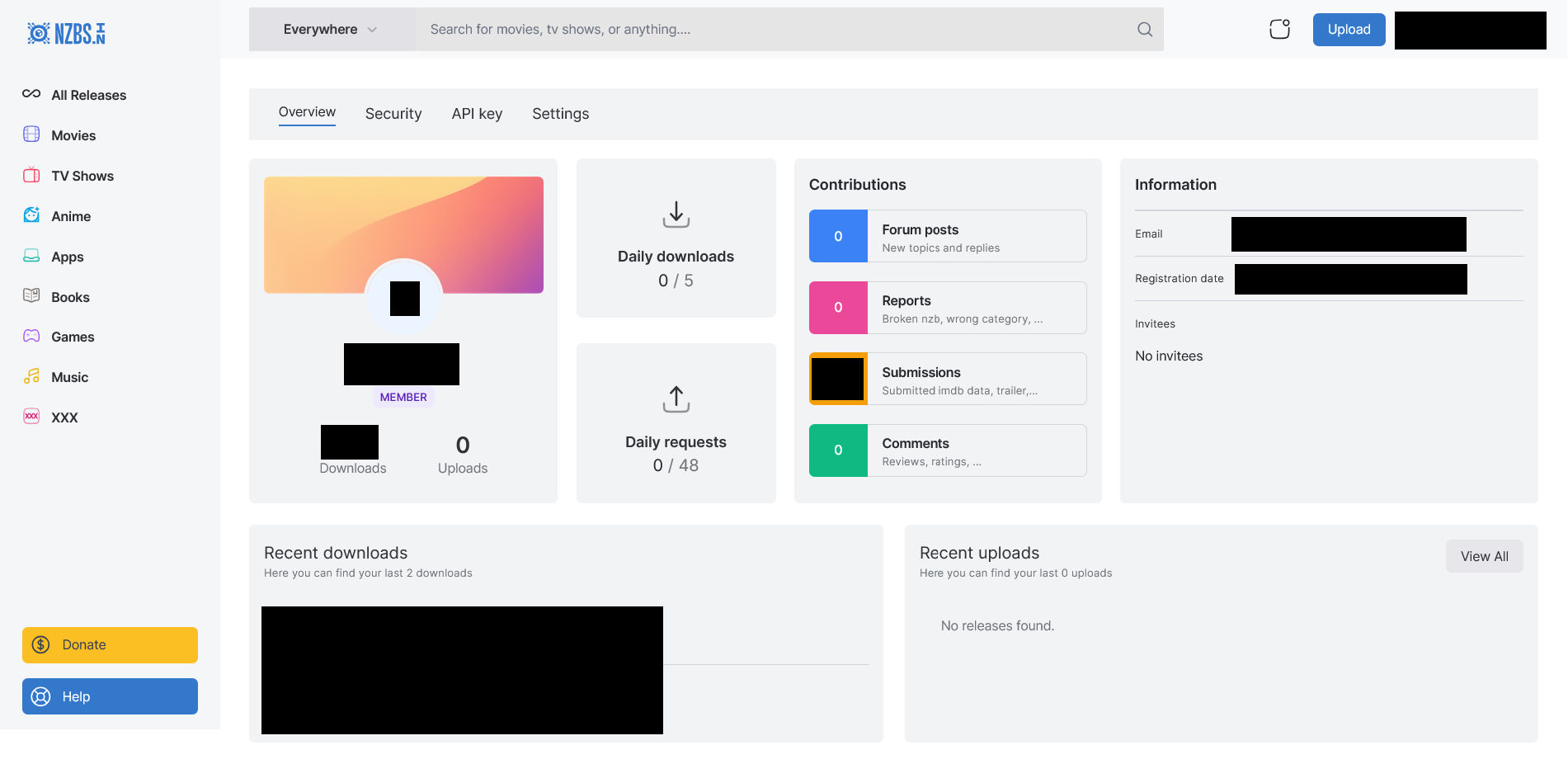The height and width of the screenshot is (764, 1568).
Task: Click the Registration date label
Action: (1180, 279)
